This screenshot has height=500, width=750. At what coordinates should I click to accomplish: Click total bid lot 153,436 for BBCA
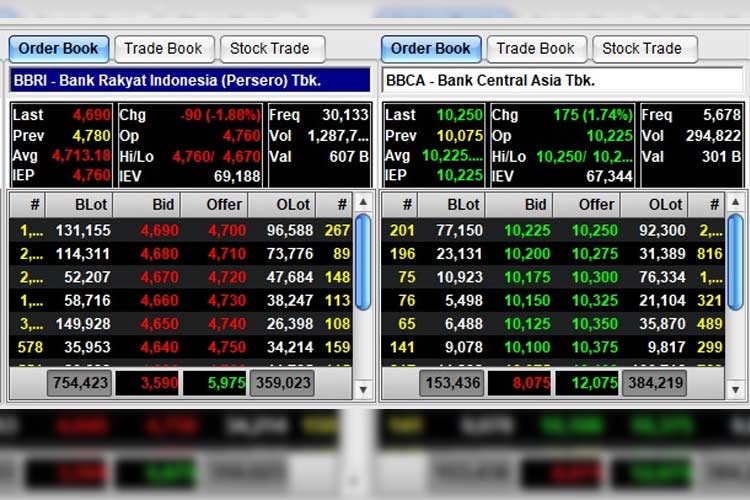point(452,383)
